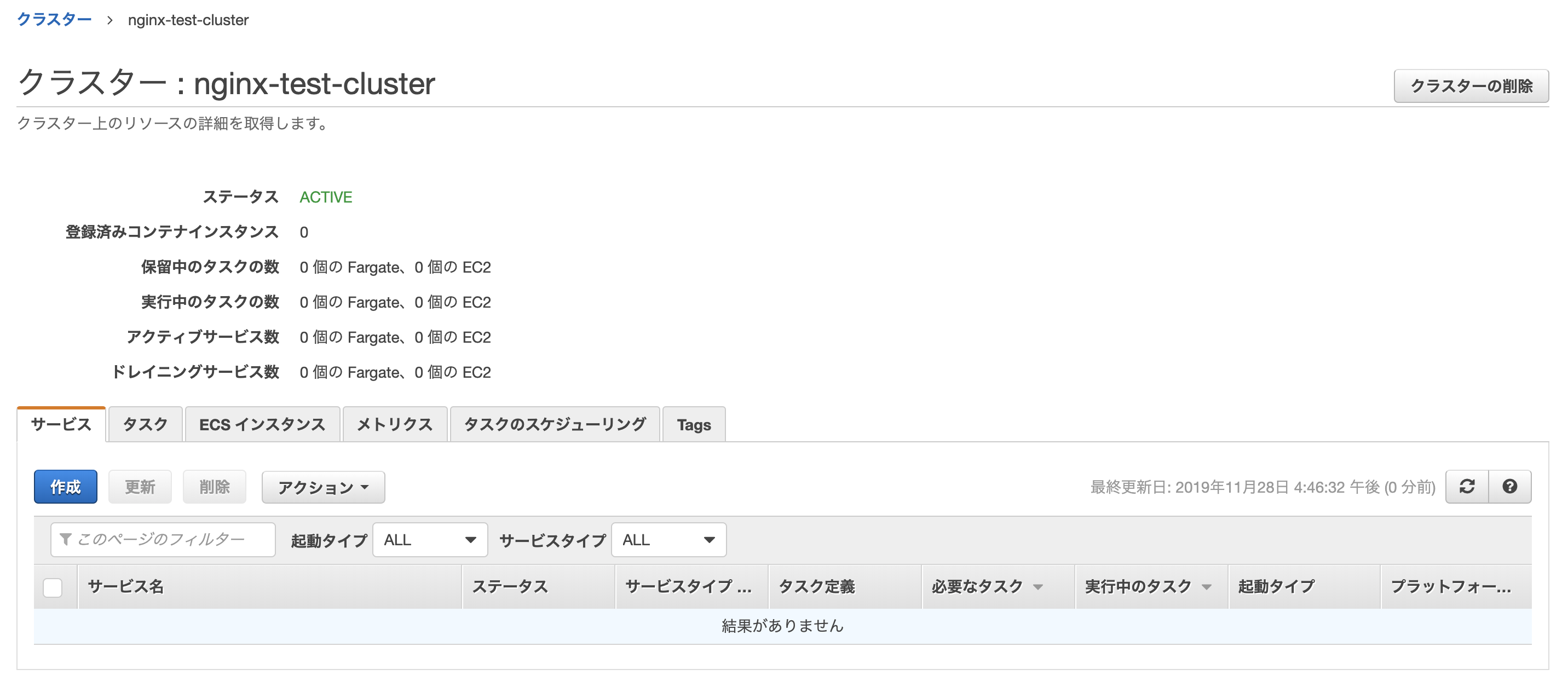
Task: Click the 保留中のタスクの数 label
Action: tap(210, 267)
